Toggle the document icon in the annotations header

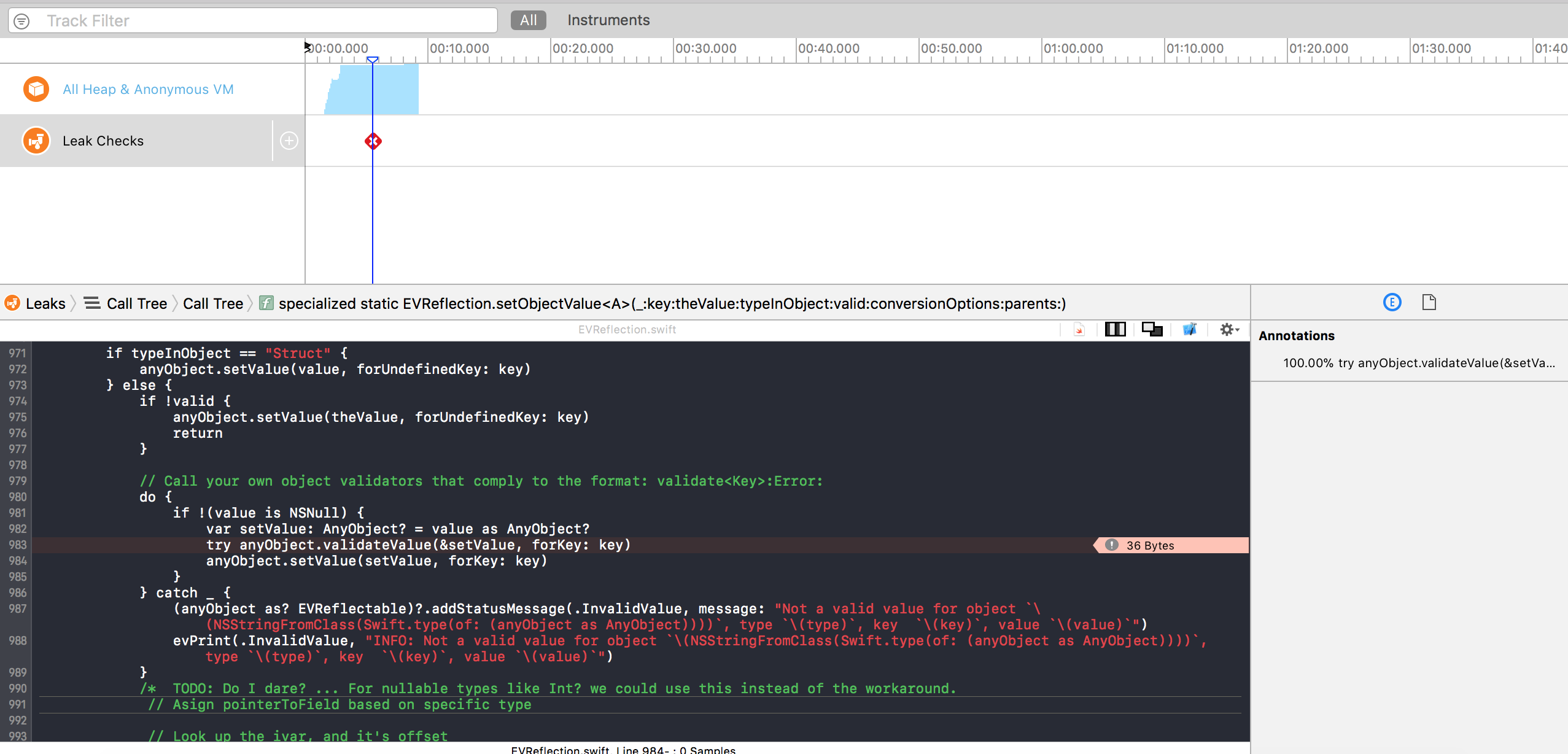click(1429, 302)
